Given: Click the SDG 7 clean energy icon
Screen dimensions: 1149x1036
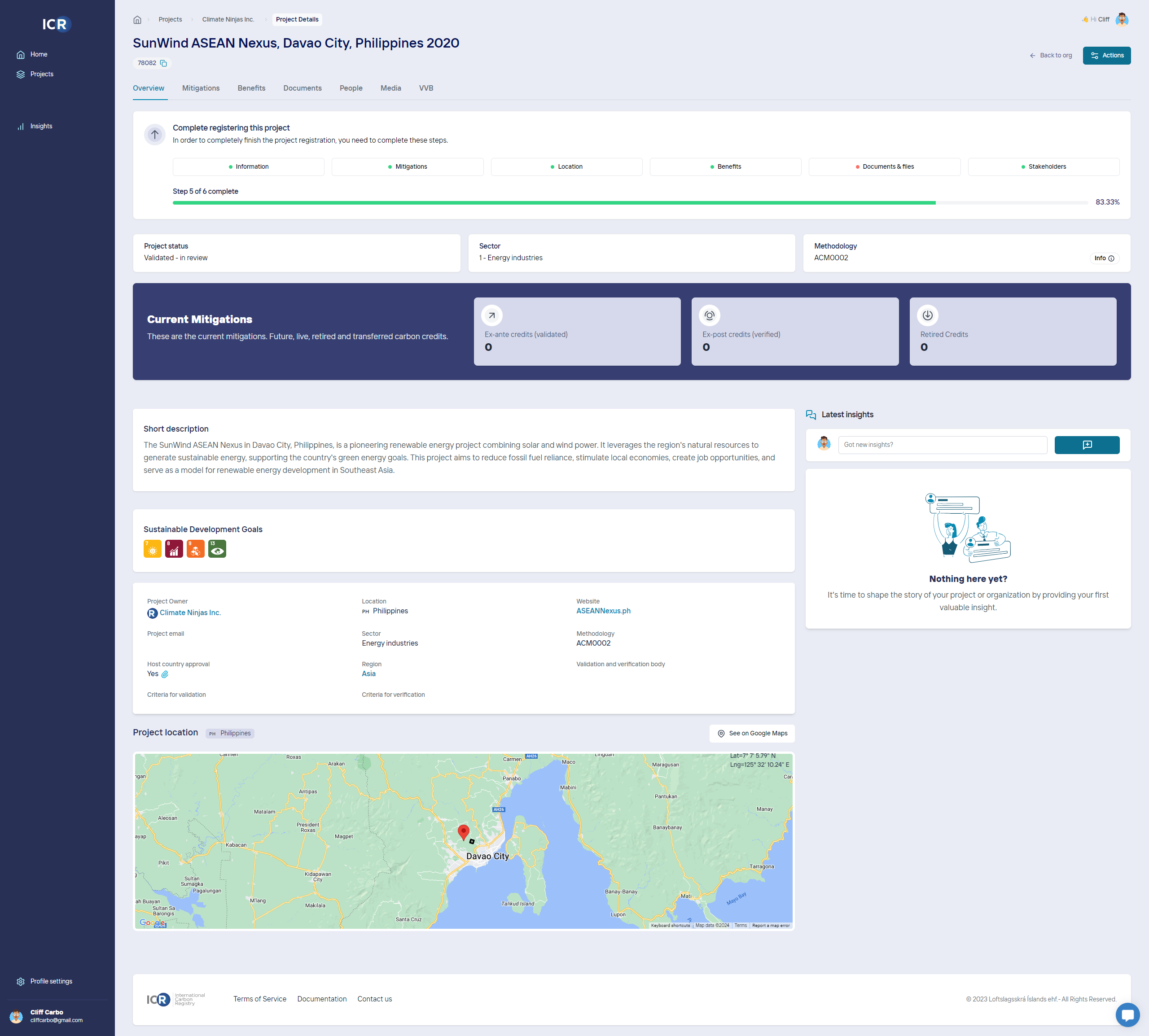Looking at the screenshot, I should pos(152,549).
